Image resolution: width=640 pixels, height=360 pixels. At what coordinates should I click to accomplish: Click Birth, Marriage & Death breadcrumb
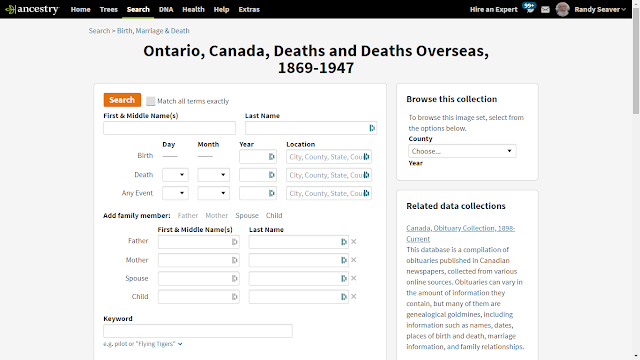pos(153,31)
